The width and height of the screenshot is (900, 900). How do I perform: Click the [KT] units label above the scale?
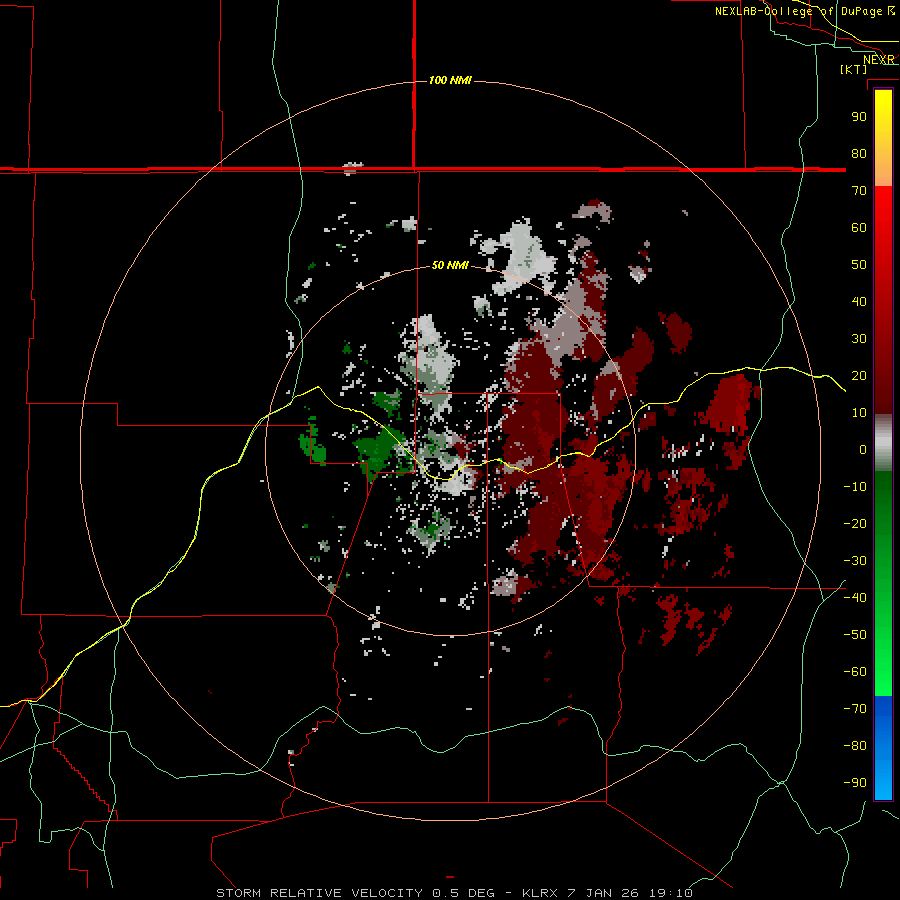pos(854,69)
